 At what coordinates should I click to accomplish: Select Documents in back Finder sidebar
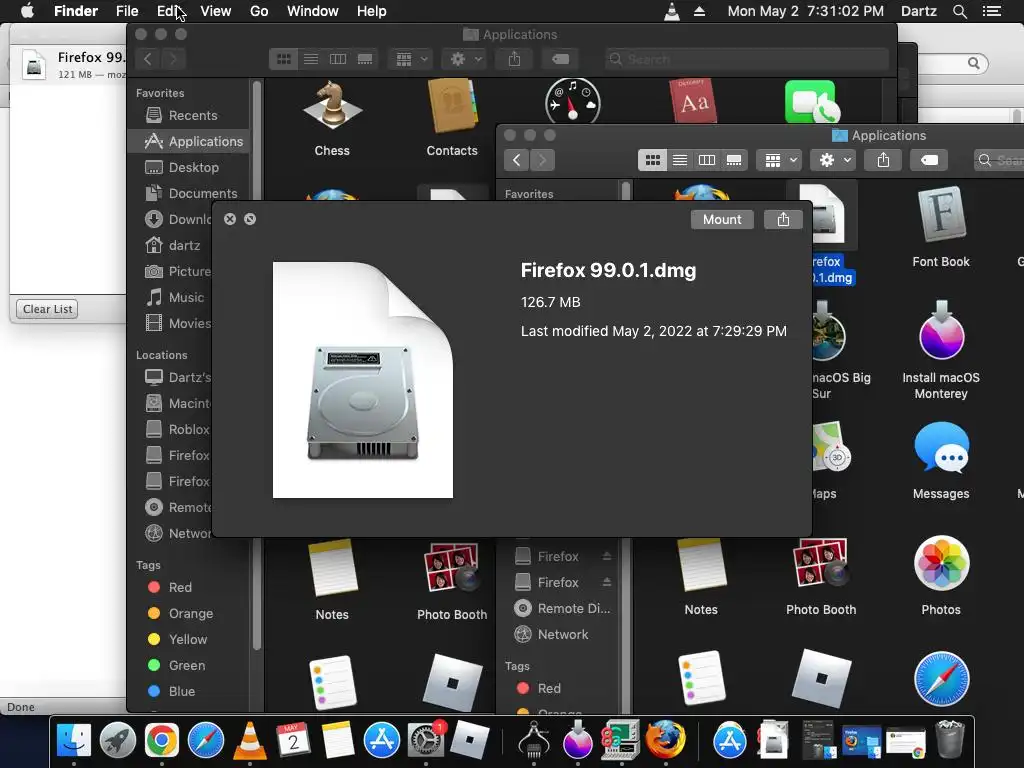188,193
